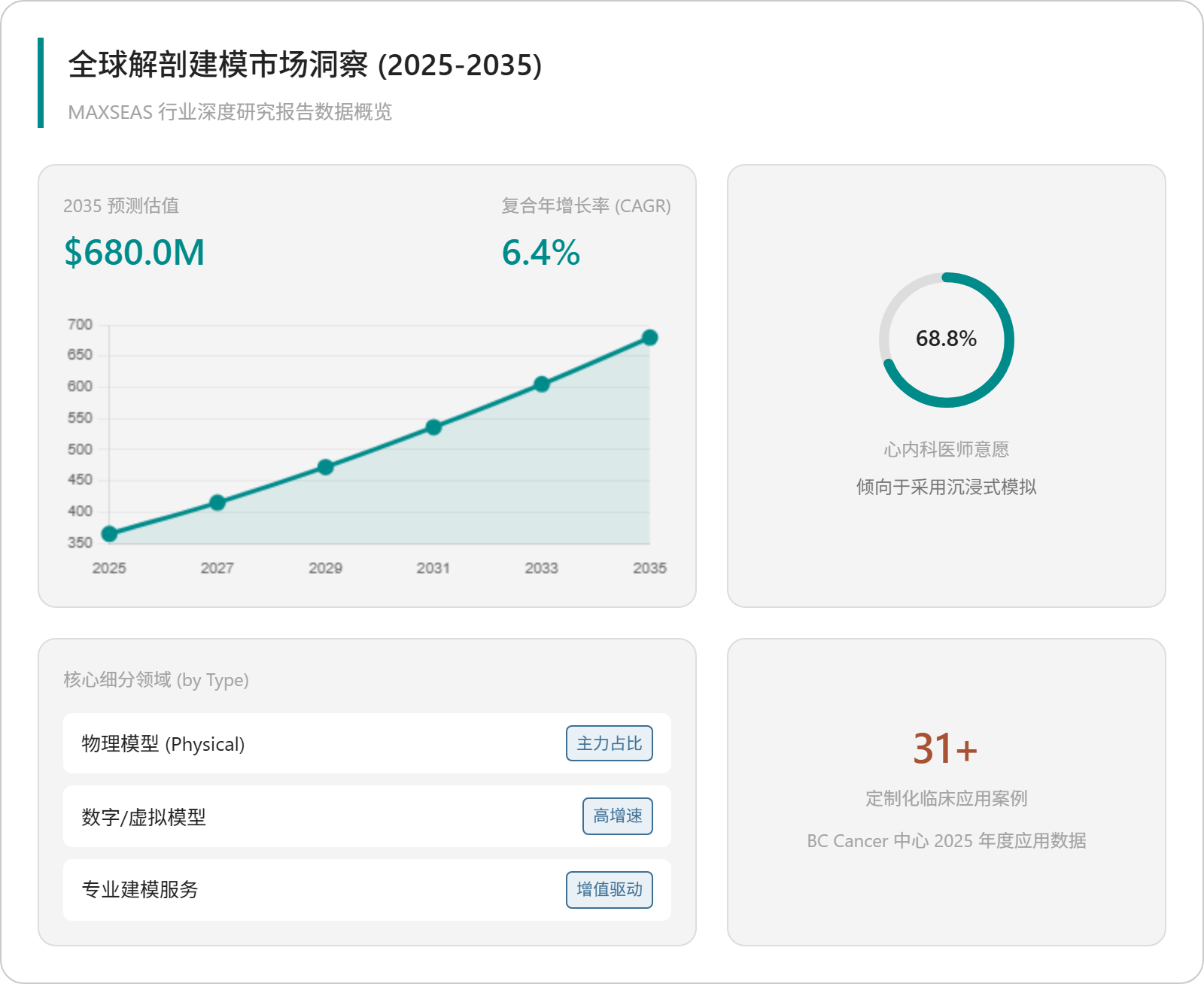Screen dimensions: 1204x984
Task: Click the 350 y-axis label
Action: [80, 542]
